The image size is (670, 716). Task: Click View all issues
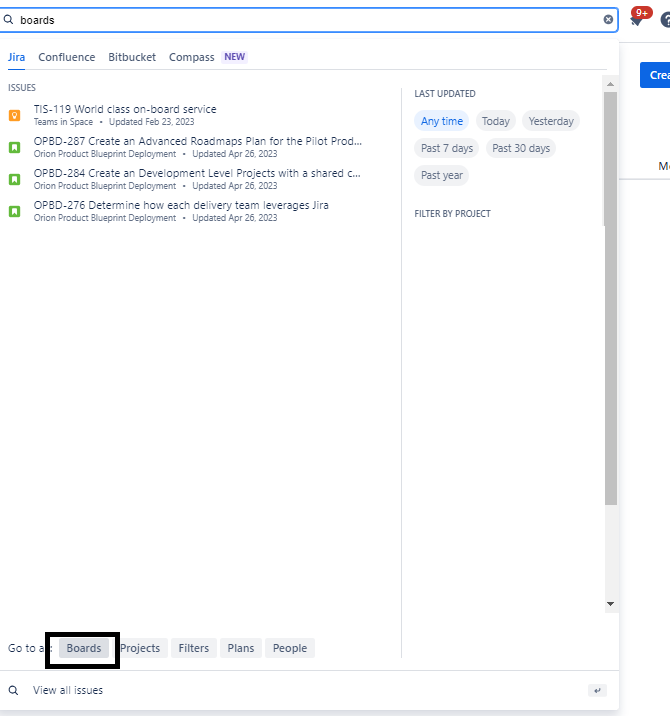[x=68, y=690]
